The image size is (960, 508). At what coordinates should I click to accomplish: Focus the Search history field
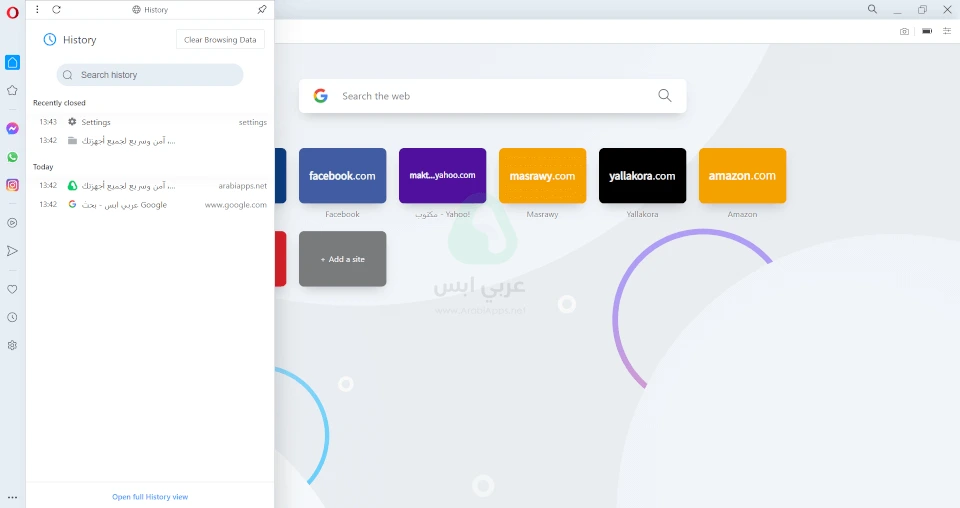(x=150, y=75)
